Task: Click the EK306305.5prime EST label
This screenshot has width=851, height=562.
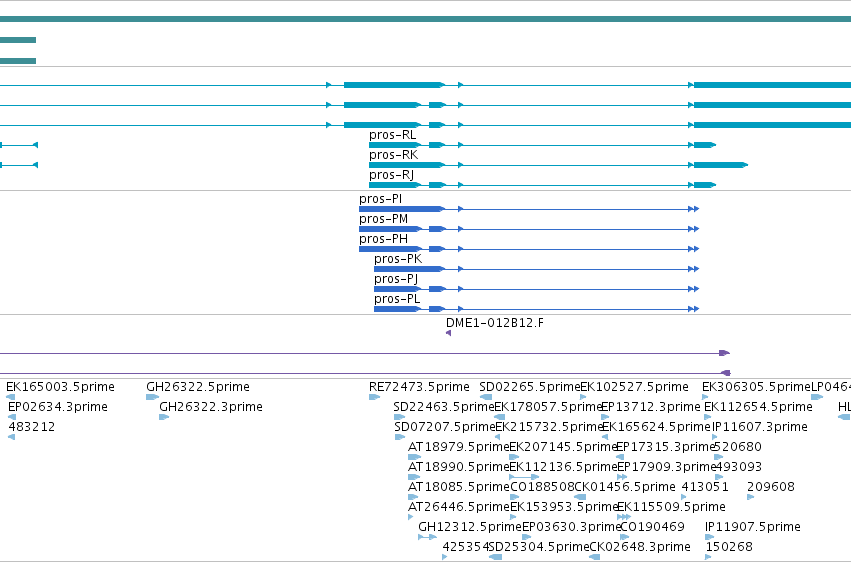Action: 757,387
